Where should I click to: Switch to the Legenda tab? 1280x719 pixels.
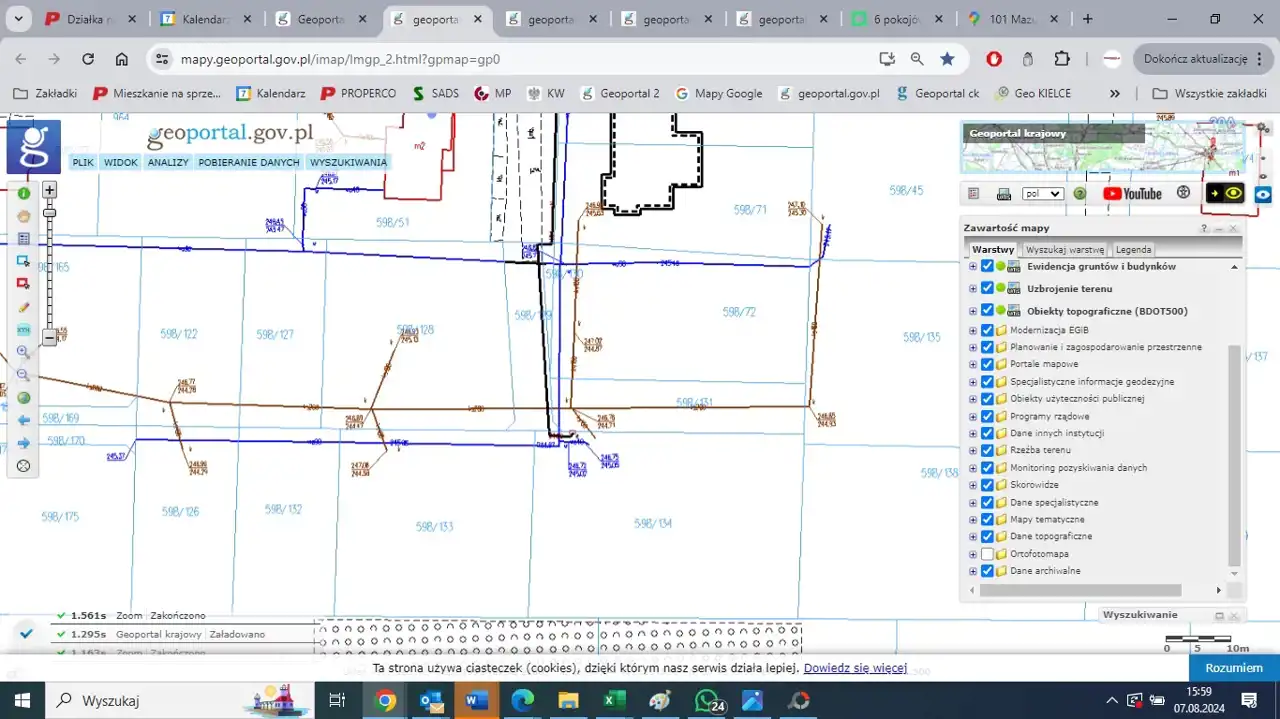1133,250
